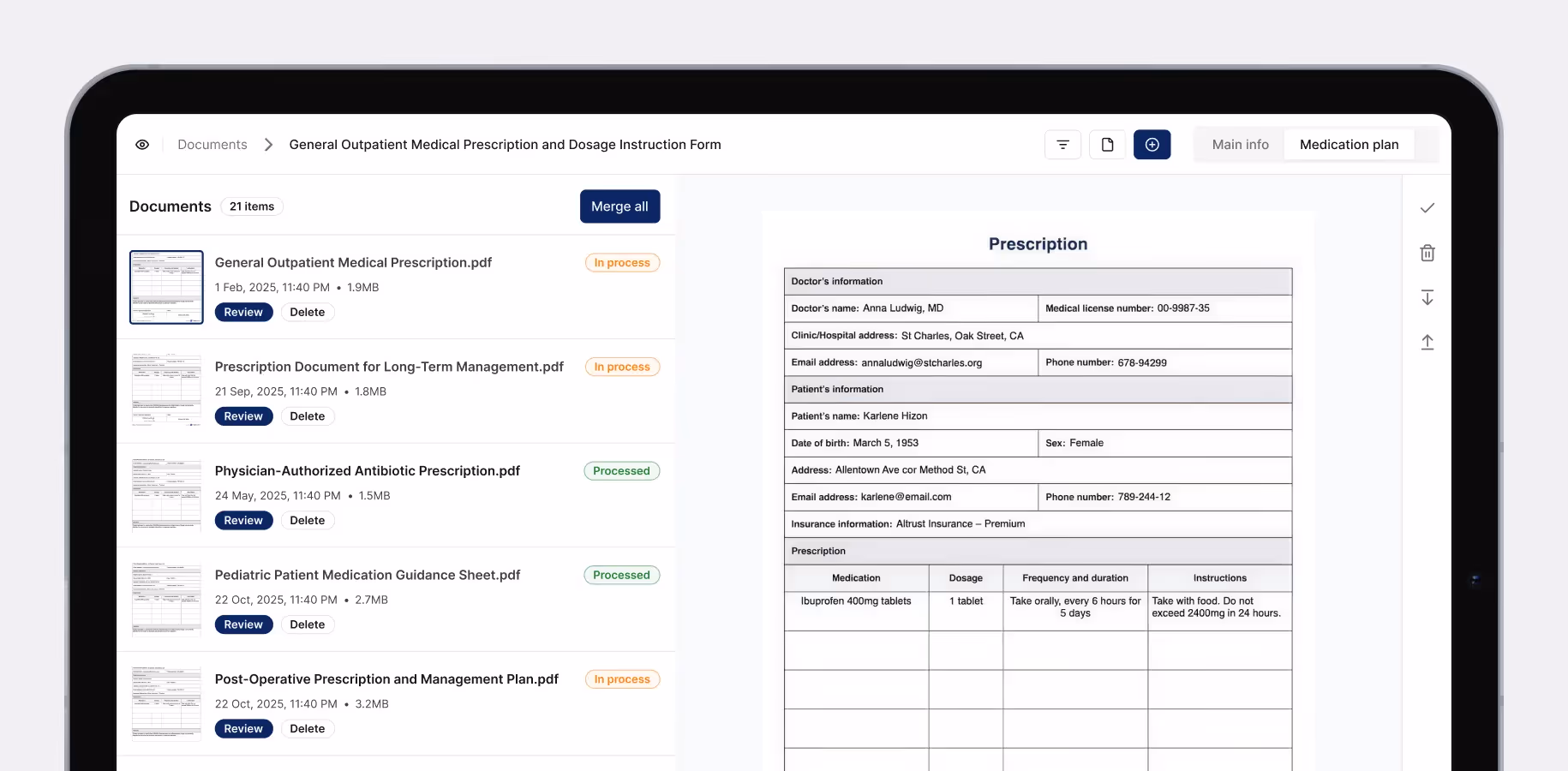Click Doctor's name Anna Ludwig, MD cell

point(911,308)
